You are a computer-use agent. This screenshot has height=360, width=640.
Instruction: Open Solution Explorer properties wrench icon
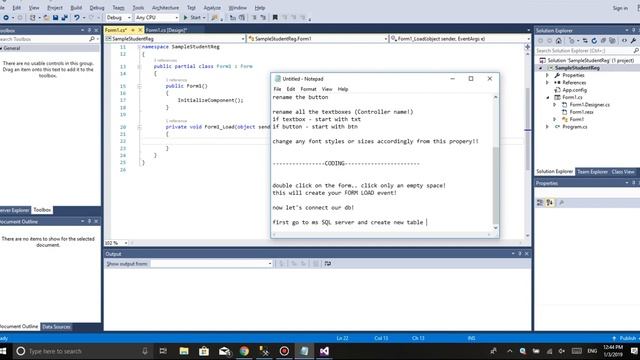633,41
